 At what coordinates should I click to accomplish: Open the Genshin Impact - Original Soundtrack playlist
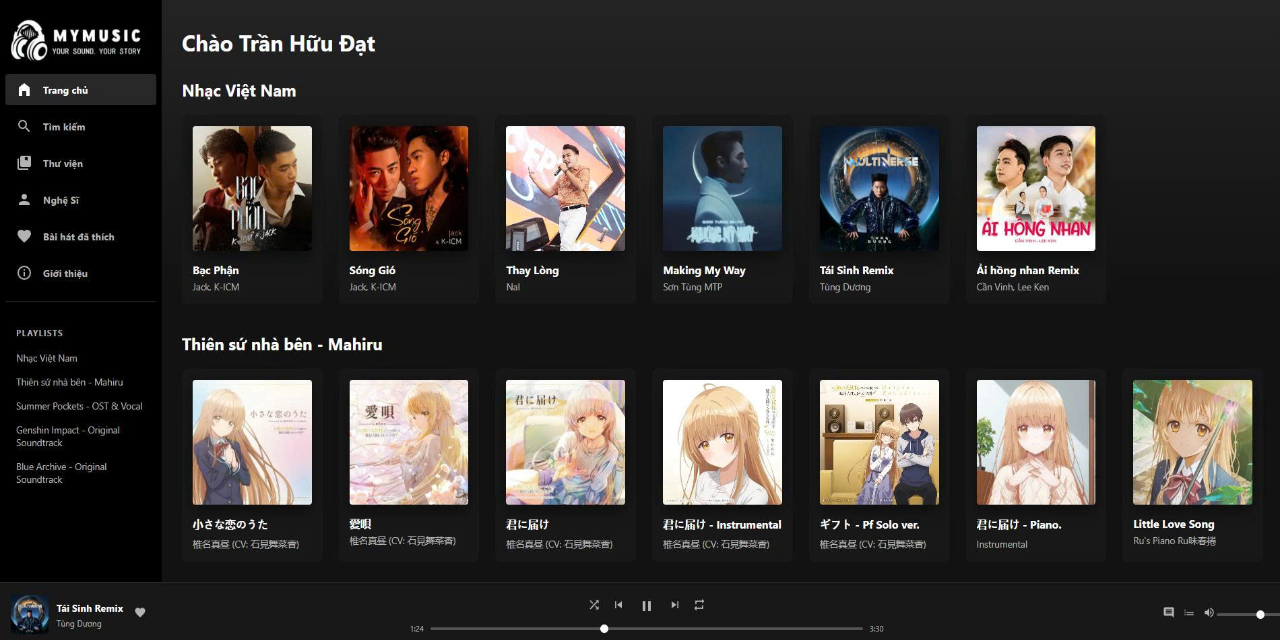click(66, 436)
